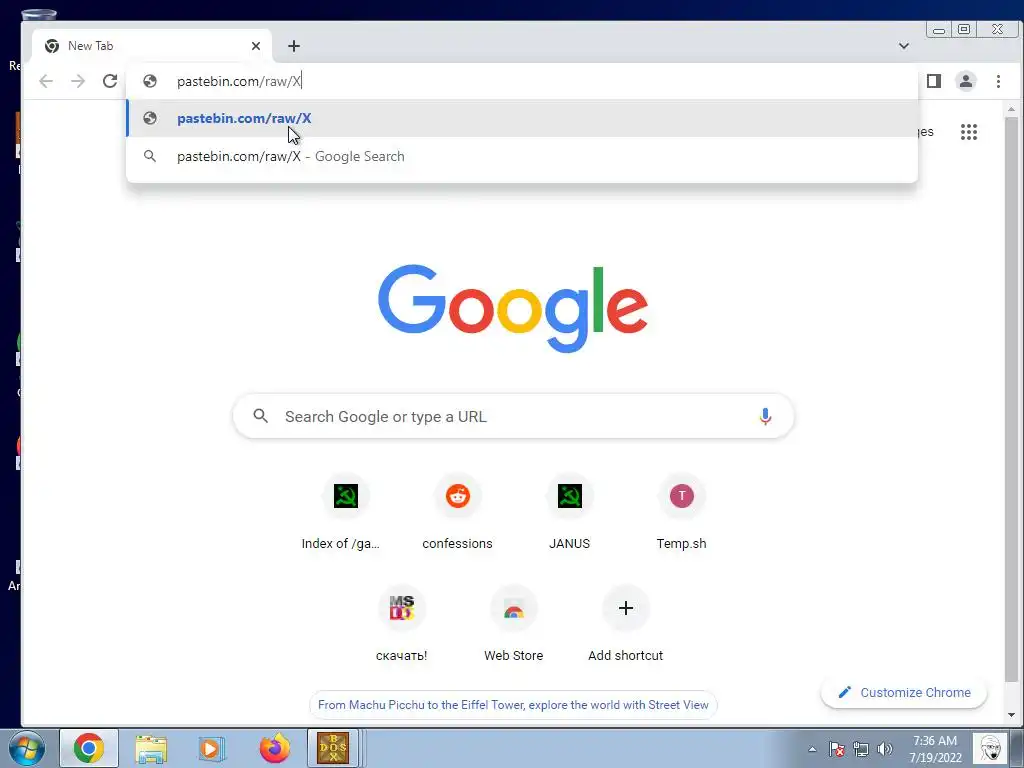Open Windows Explorer from the taskbar
The height and width of the screenshot is (768, 1024).
[x=151, y=748]
